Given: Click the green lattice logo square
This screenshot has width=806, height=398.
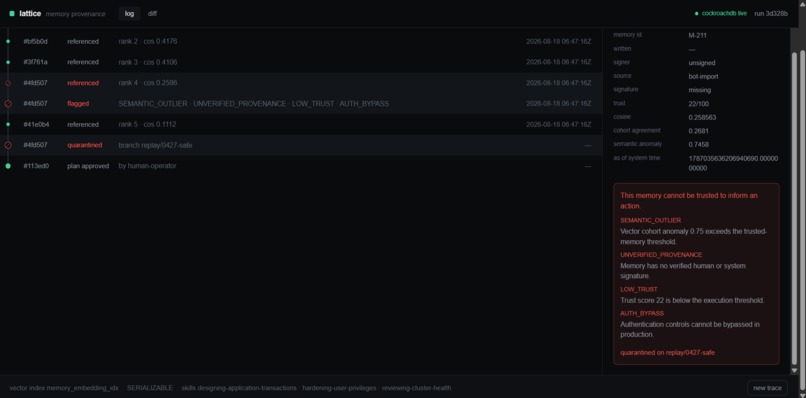Looking at the screenshot, I should (12, 14).
